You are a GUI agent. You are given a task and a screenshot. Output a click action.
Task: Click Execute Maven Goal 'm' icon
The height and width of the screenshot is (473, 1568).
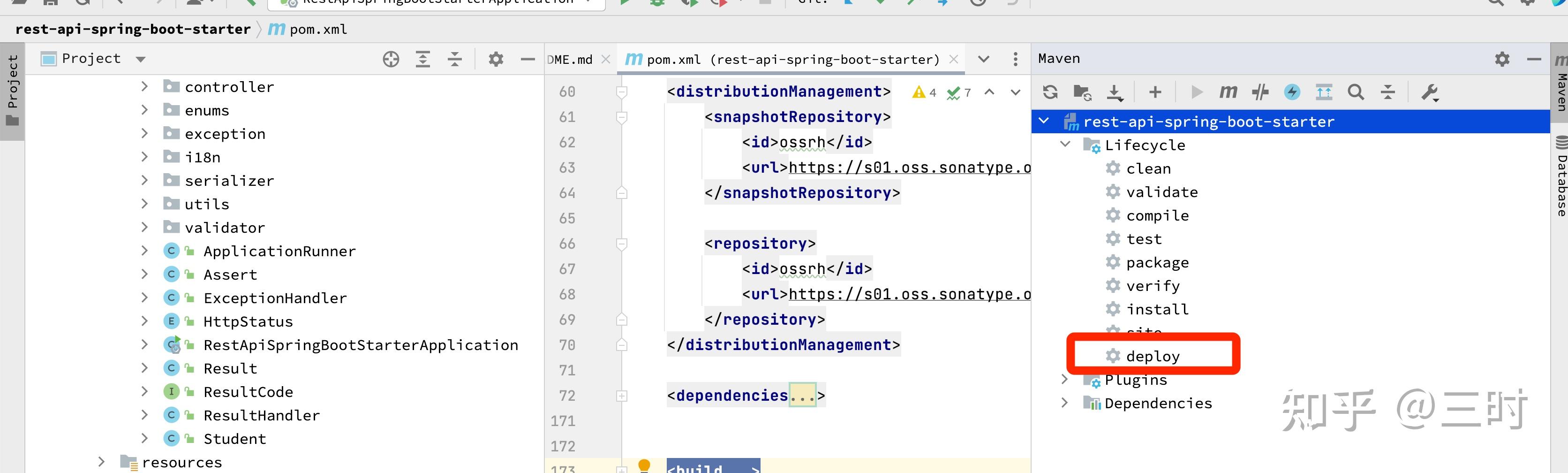1228,92
